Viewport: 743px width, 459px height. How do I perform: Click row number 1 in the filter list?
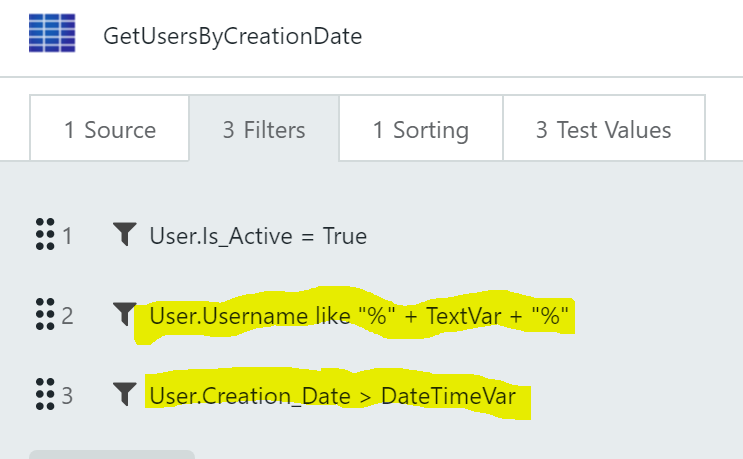click(67, 237)
